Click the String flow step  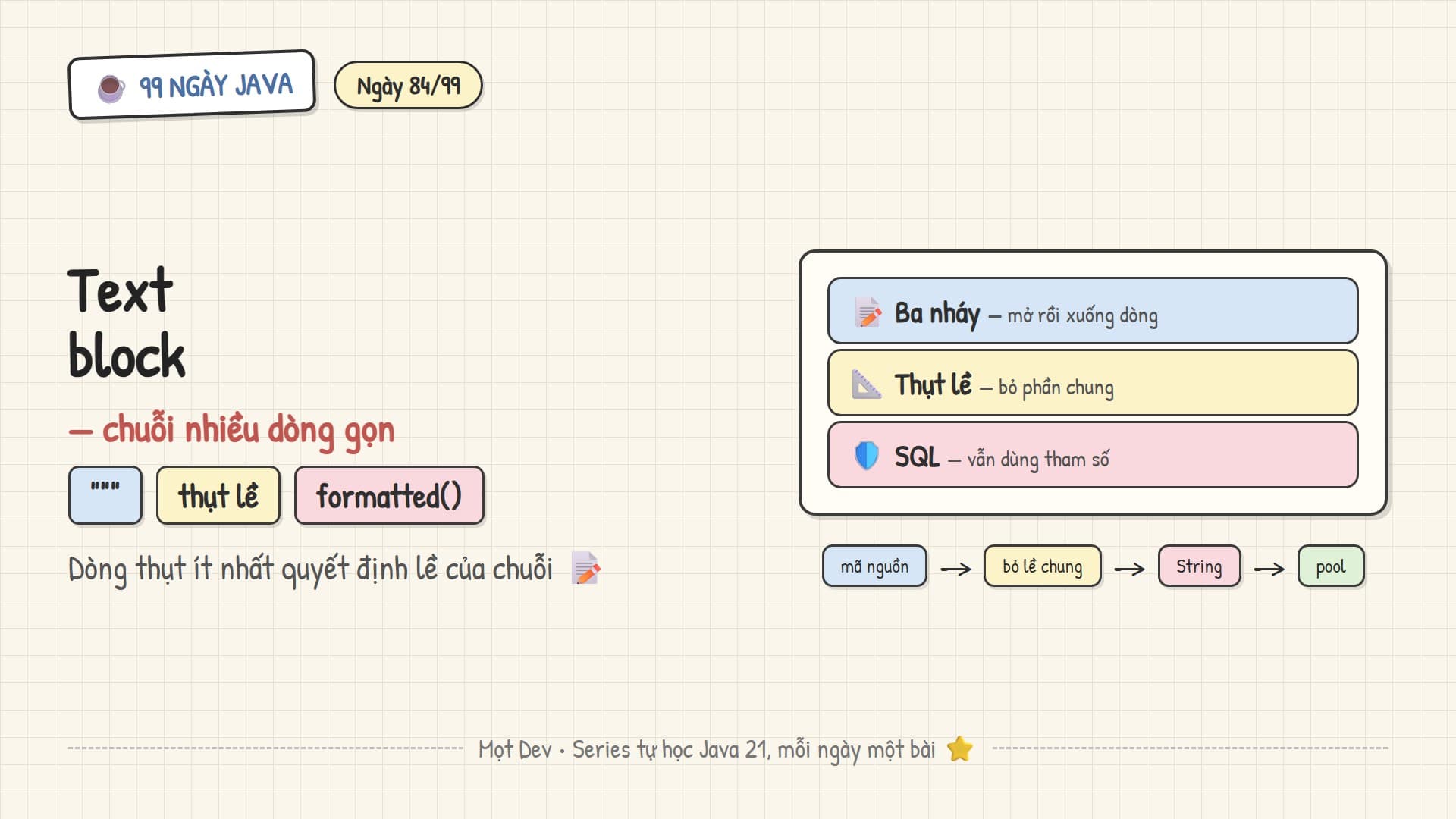point(1199,566)
